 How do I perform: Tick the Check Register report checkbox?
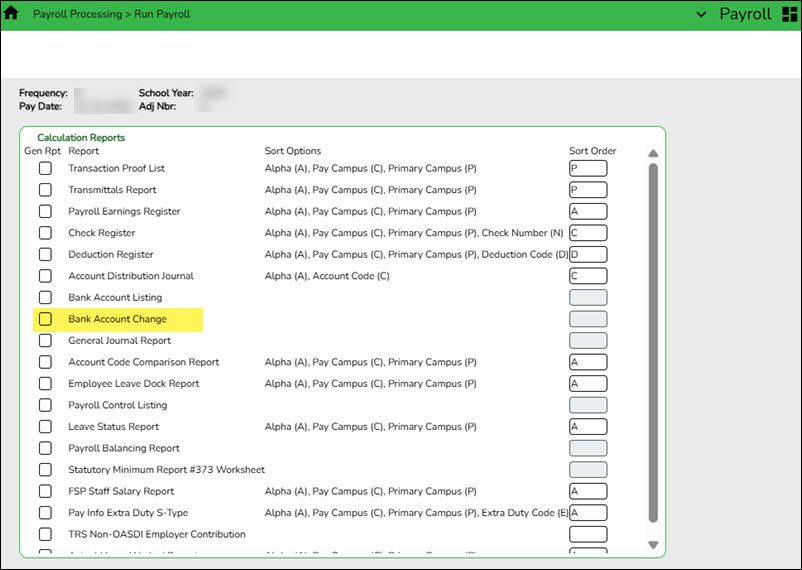pos(45,233)
